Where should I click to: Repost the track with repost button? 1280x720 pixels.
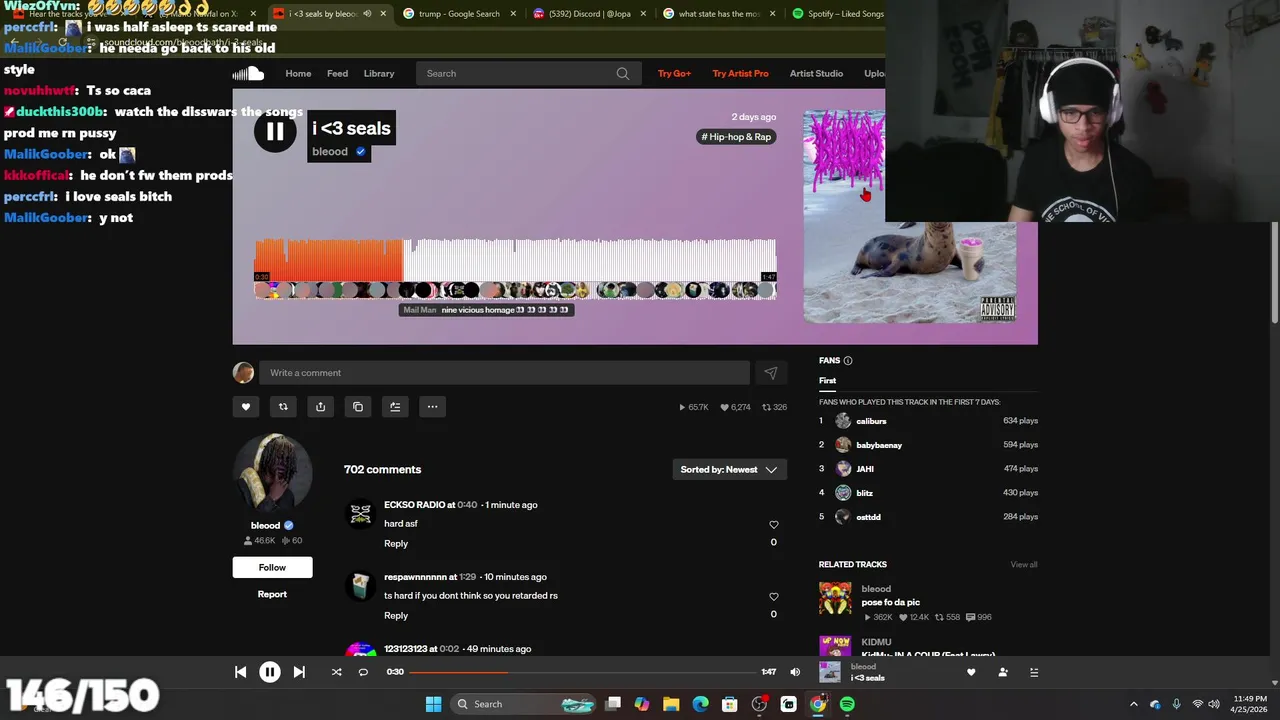[x=283, y=407]
